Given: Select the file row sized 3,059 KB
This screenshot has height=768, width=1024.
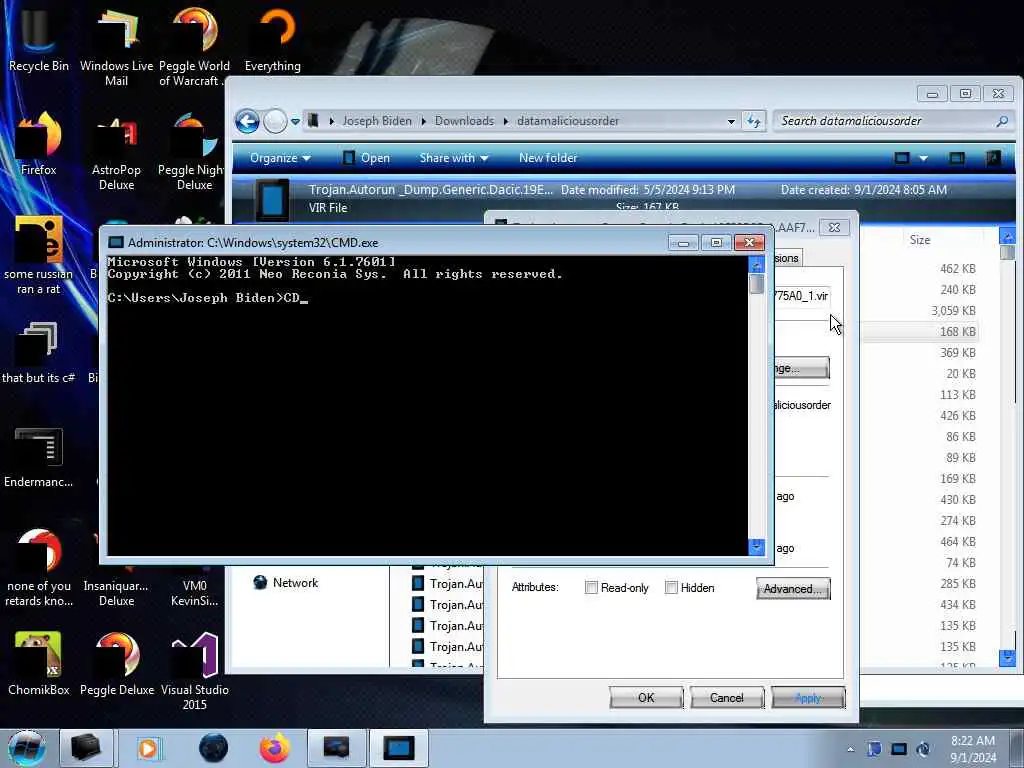Looking at the screenshot, I should point(920,311).
